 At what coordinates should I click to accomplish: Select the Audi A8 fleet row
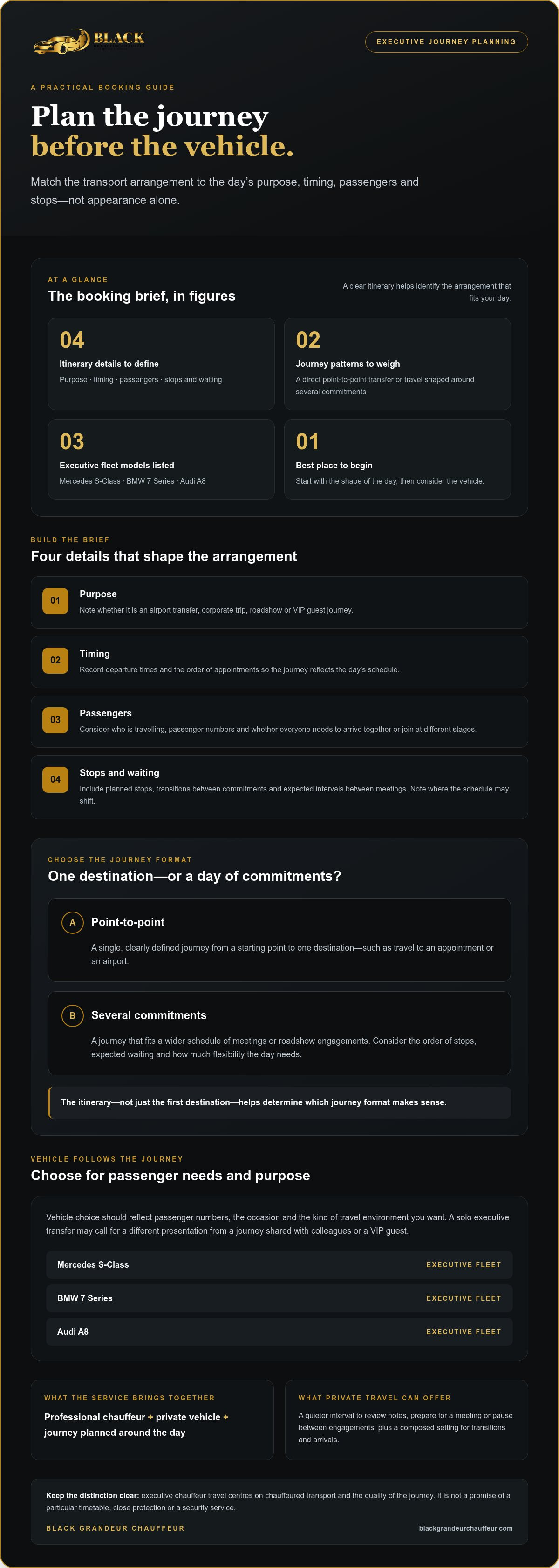click(x=279, y=1332)
